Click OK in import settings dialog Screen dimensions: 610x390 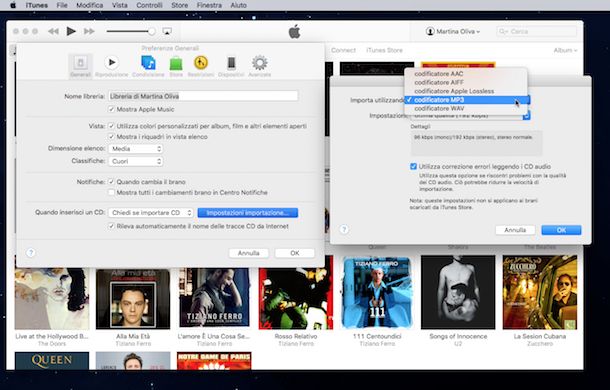point(561,230)
